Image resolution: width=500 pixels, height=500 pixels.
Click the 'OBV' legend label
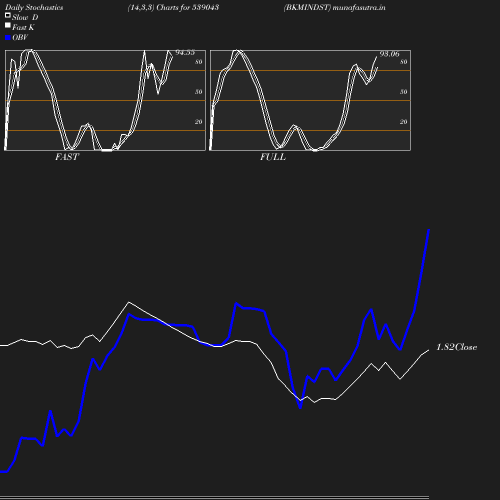20,37
